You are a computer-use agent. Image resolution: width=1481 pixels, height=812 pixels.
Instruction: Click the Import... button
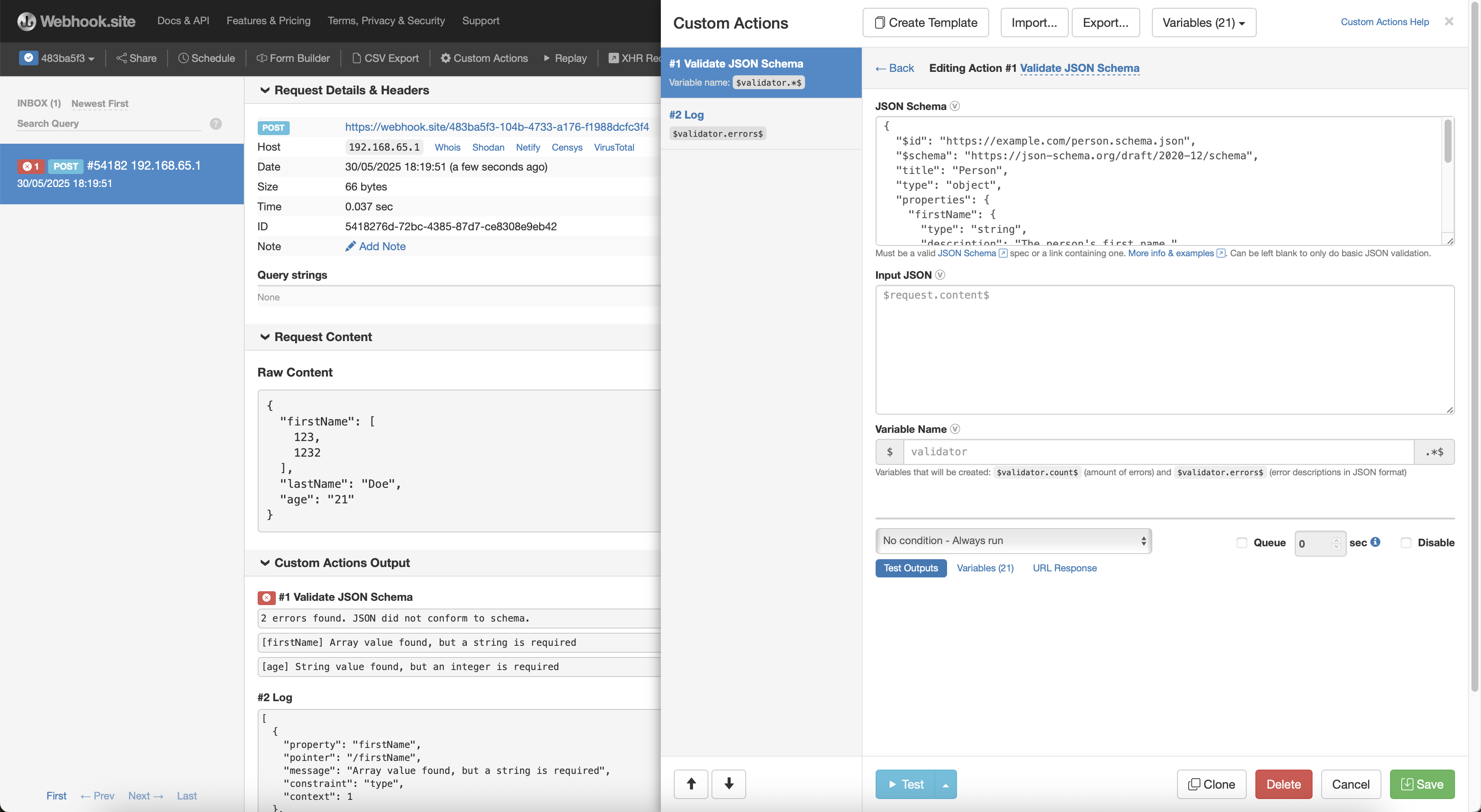[1034, 23]
